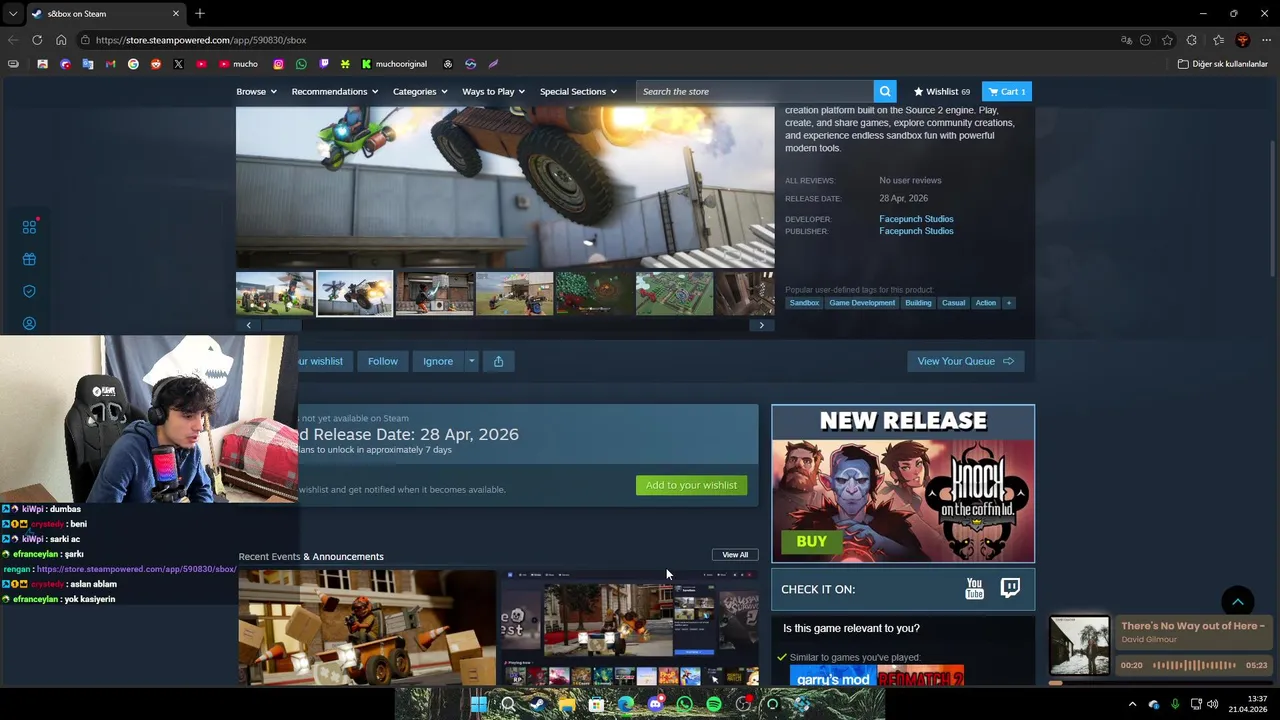Expand the Categories menu

pos(420,91)
